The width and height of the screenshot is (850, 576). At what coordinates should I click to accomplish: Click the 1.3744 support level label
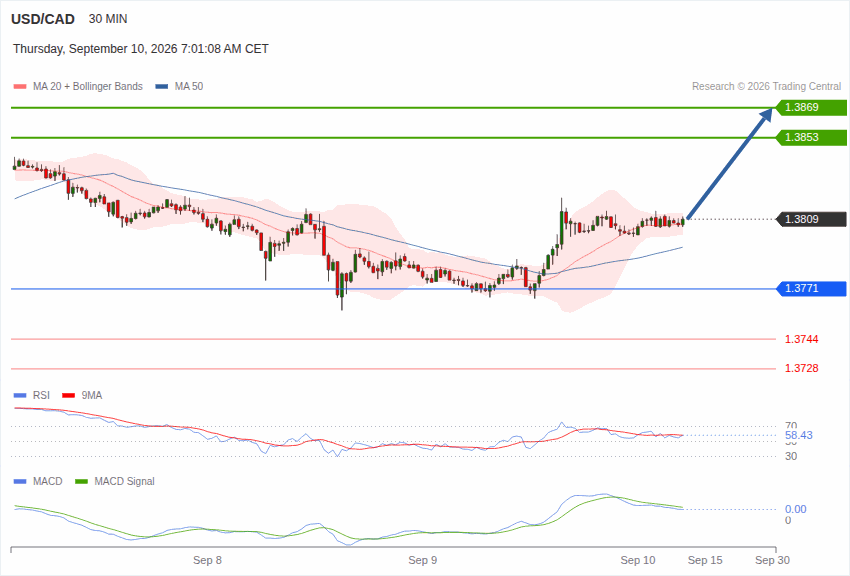coord(801,339)
